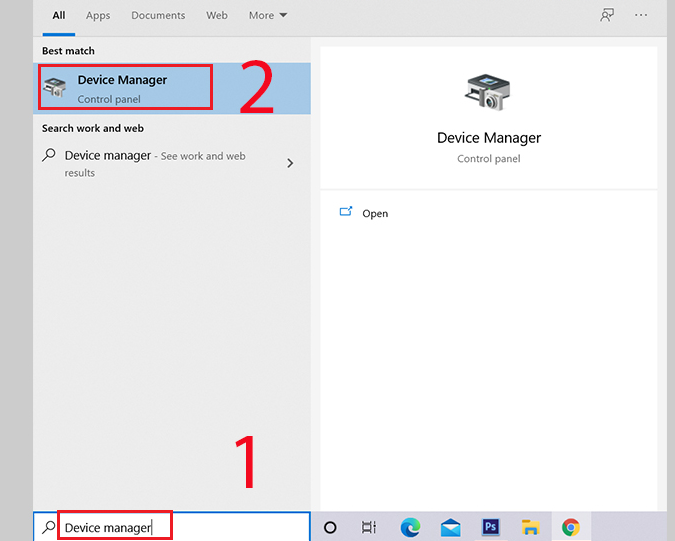This screenshot has height=541, width=675.
Task: Open Cortana from the taskbar circle
Action: (330, 527)
